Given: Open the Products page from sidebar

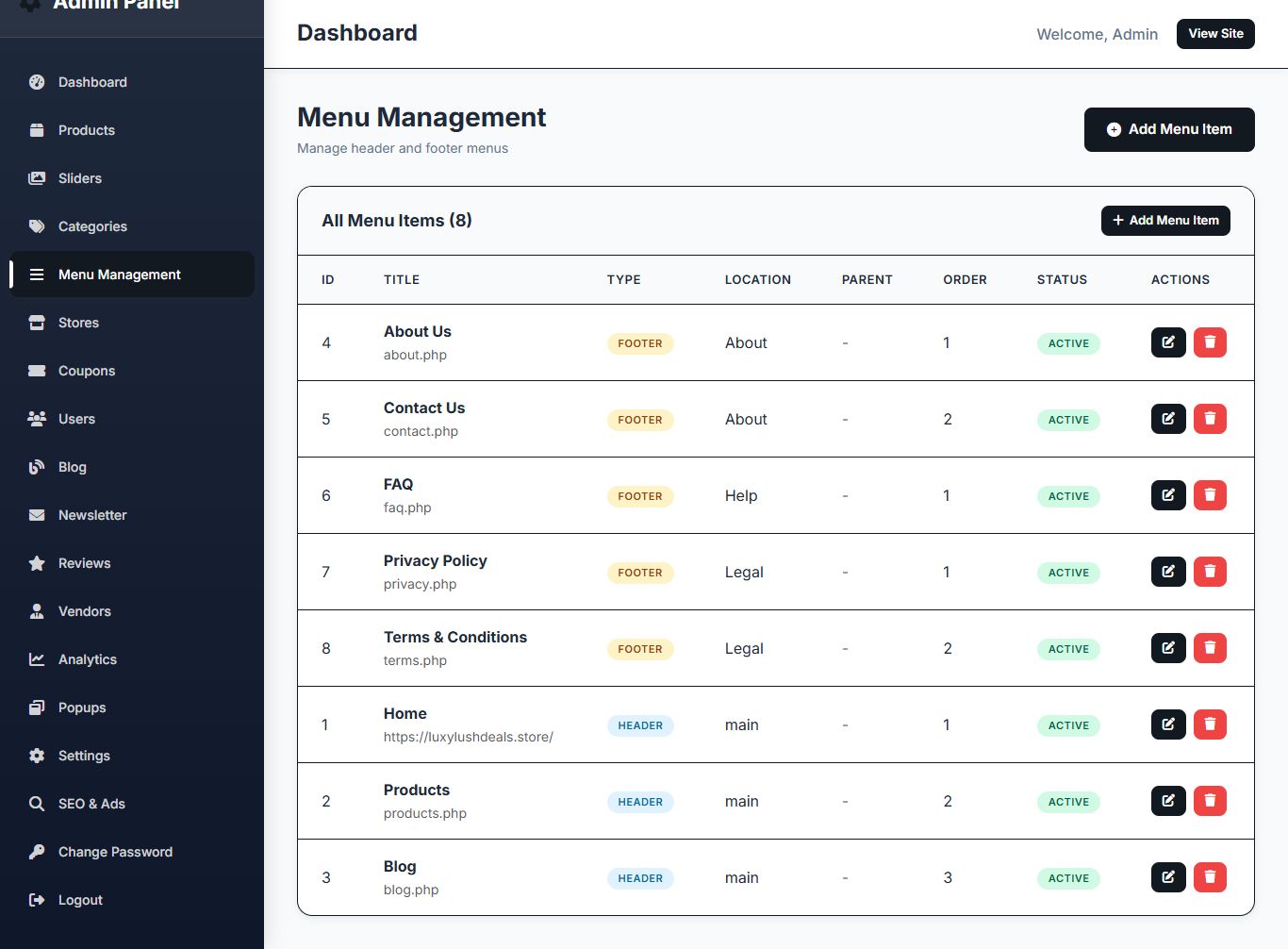Looking at the screenshot, I should click(x=86, y=130).
